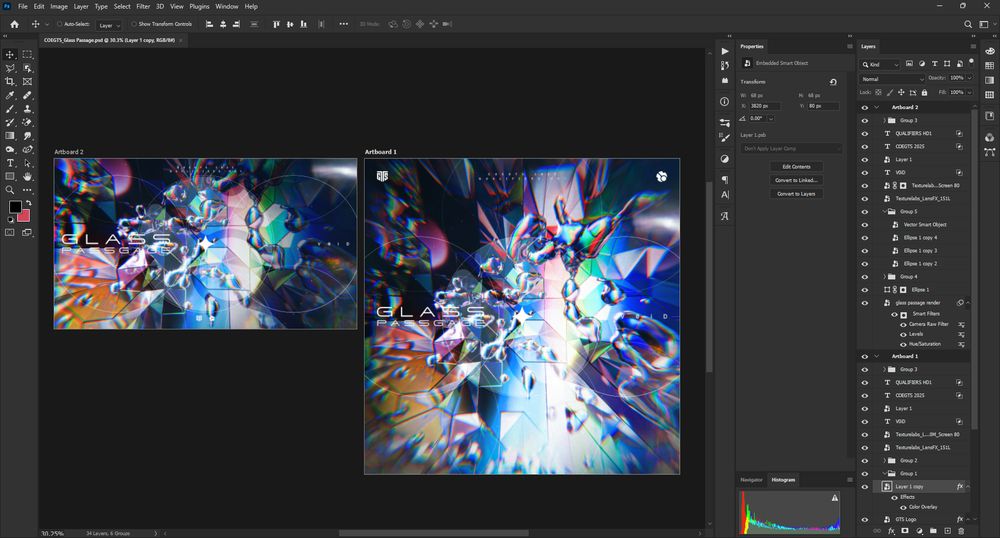This screenshot has height=538, width=1000.
Task: Select the Type tool
Action: [x=10, y=163]
